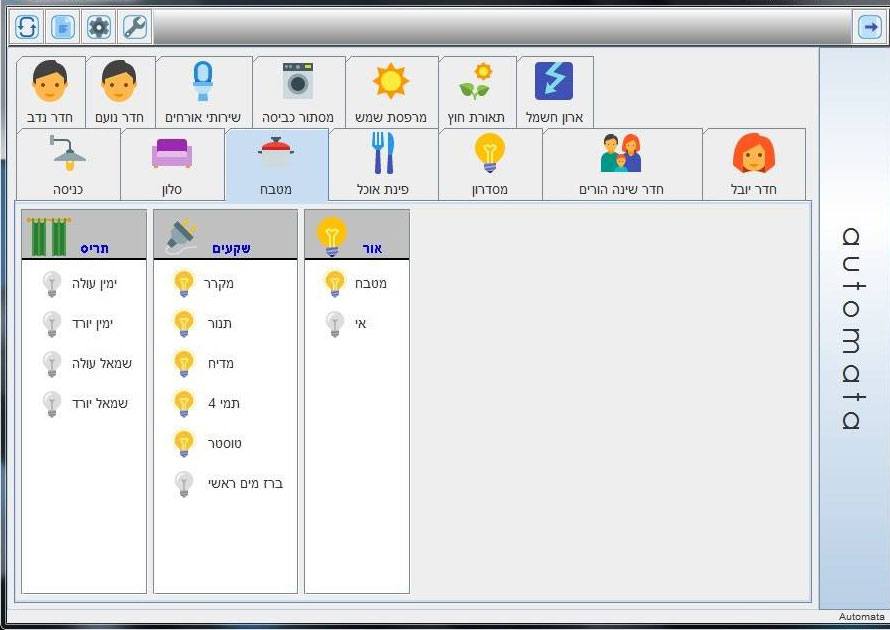
Task: Click the large light bulb in אור header
Action: 331,234
